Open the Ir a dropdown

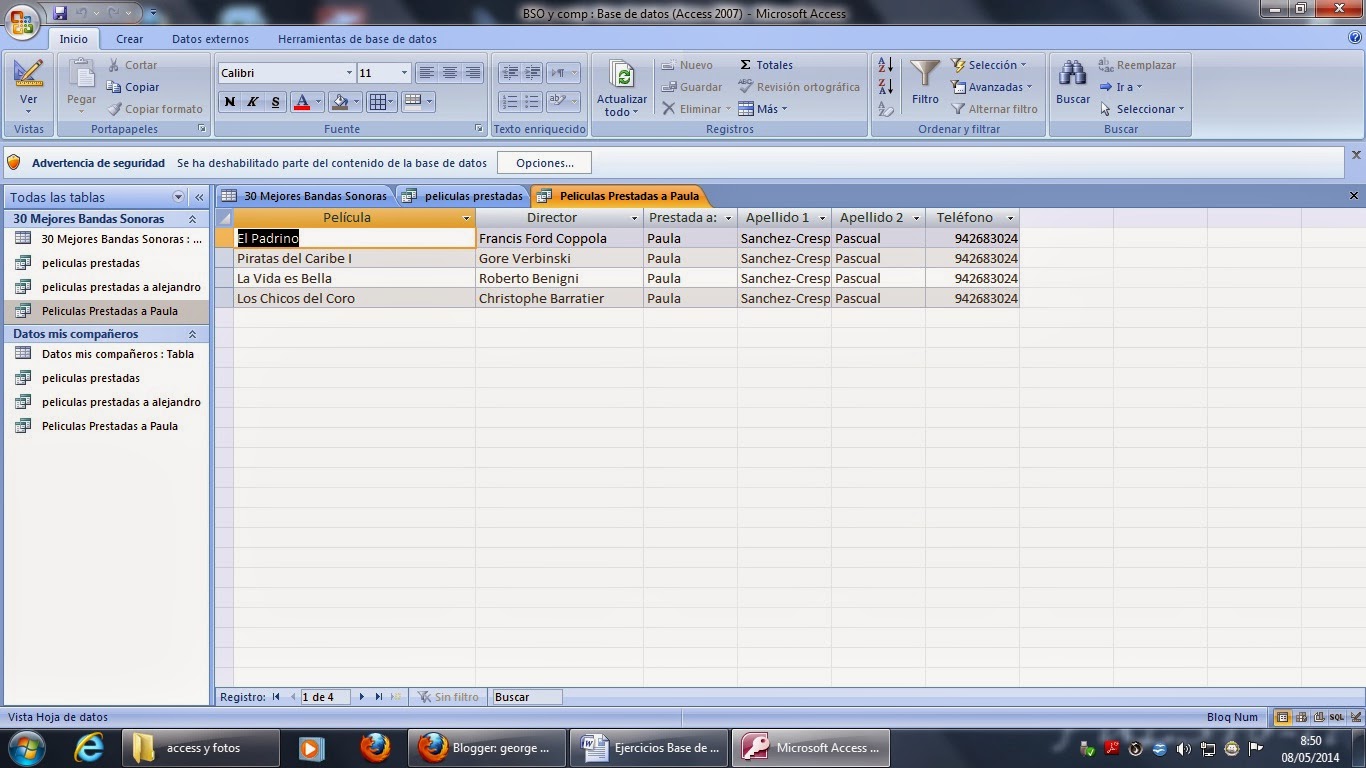pyautogui.click(x=1120, y=87)
